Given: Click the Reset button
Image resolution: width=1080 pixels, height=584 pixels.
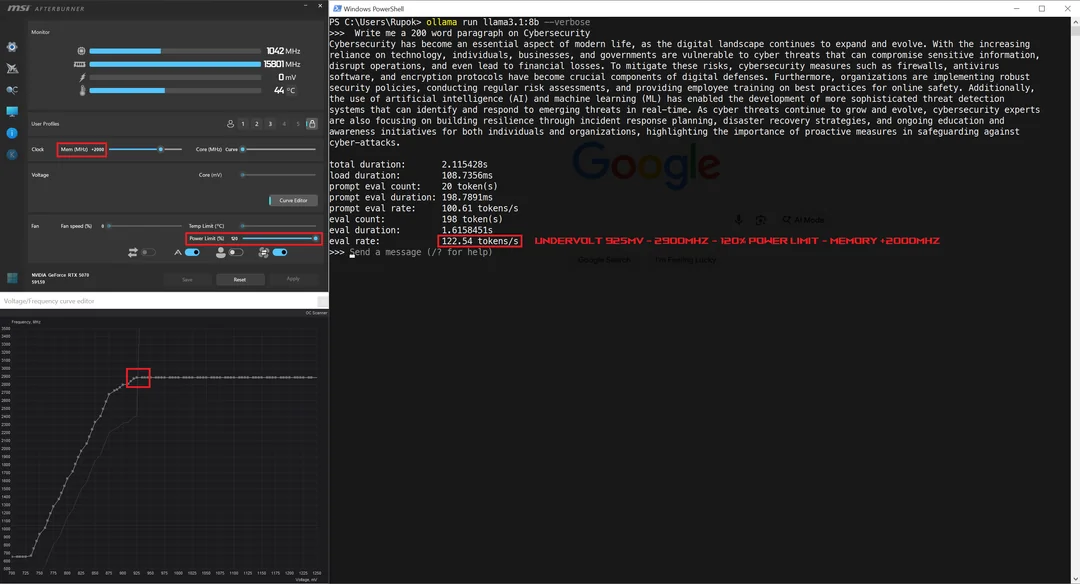Looking at the screenshot, I should (240, 280).
